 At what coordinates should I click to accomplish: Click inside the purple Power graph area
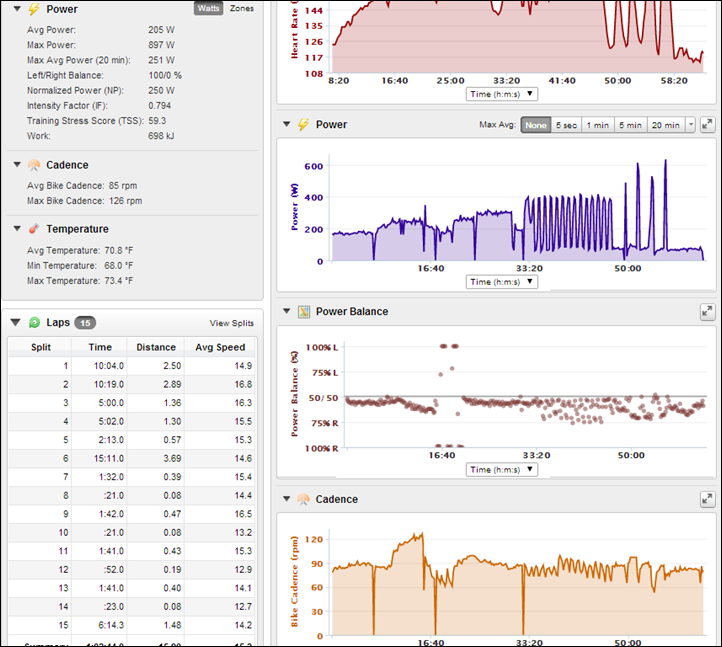518,207
